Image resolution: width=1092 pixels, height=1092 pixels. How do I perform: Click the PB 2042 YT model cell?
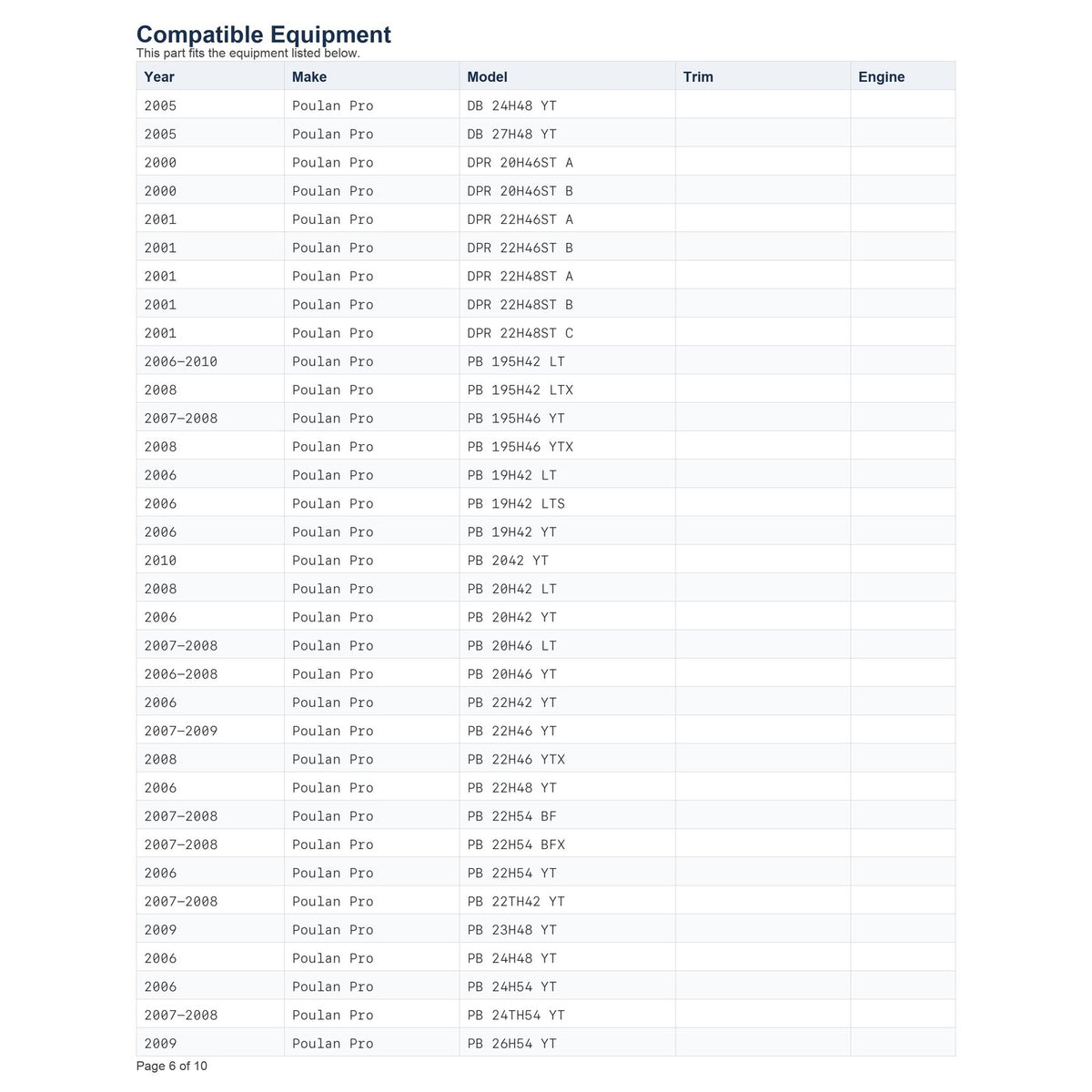(x=568, y=561)
